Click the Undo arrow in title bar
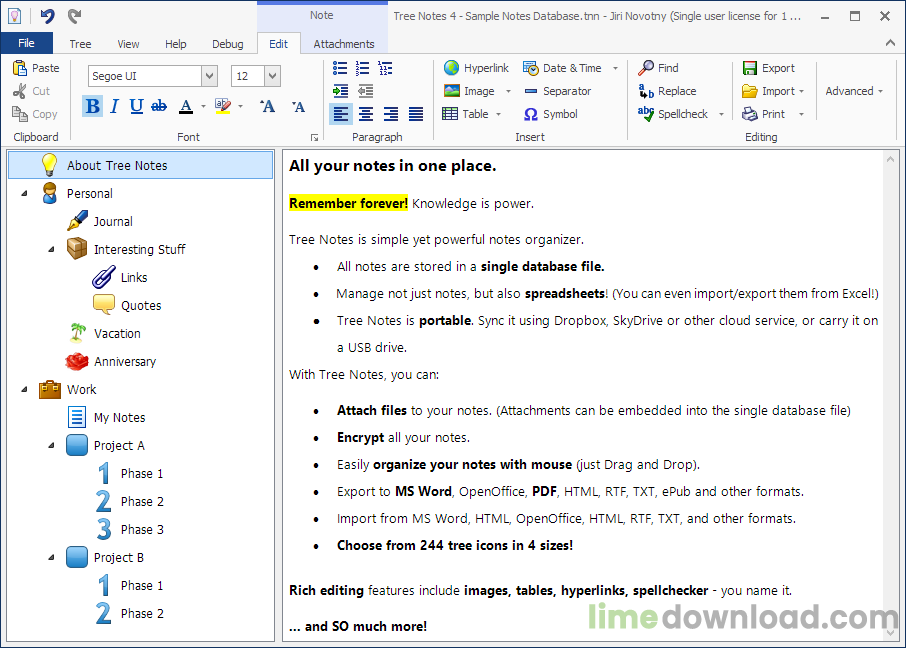The image size is (906, 648). tap(47, 16)
